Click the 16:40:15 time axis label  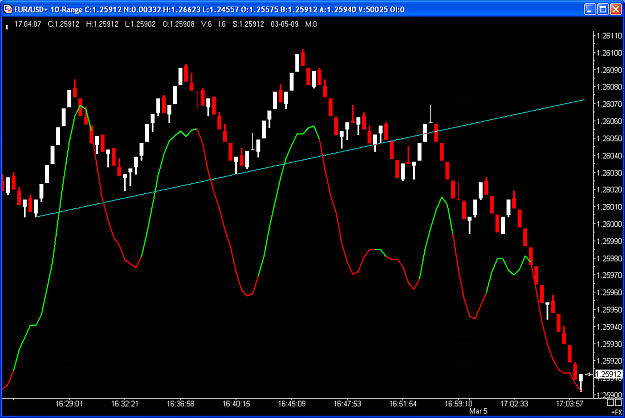(236, 404)
